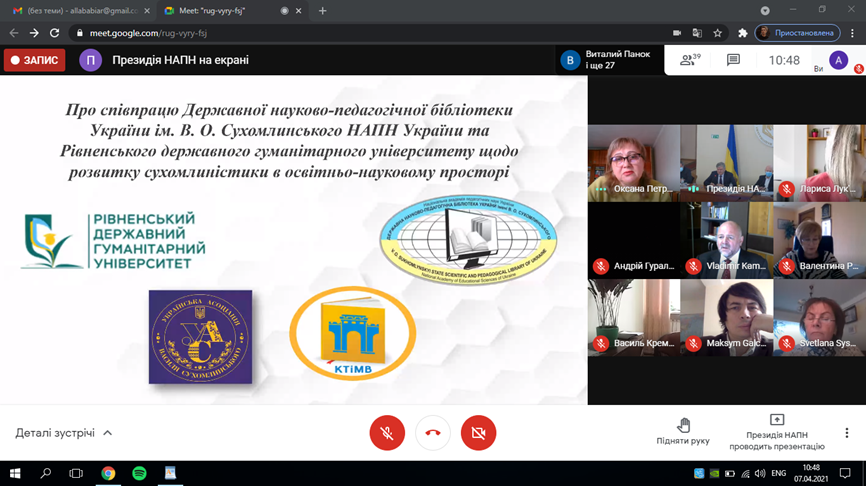Open volume control in system tray
Image resolution: width=866 pixels, height=486 pixels.
(761, 473)
